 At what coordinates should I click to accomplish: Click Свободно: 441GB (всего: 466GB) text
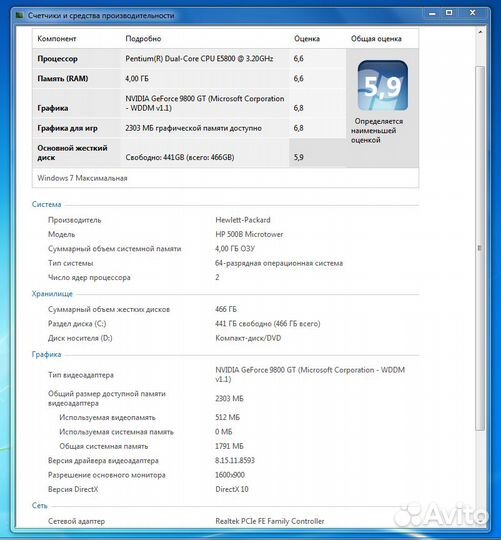click(x=180, y=157)
